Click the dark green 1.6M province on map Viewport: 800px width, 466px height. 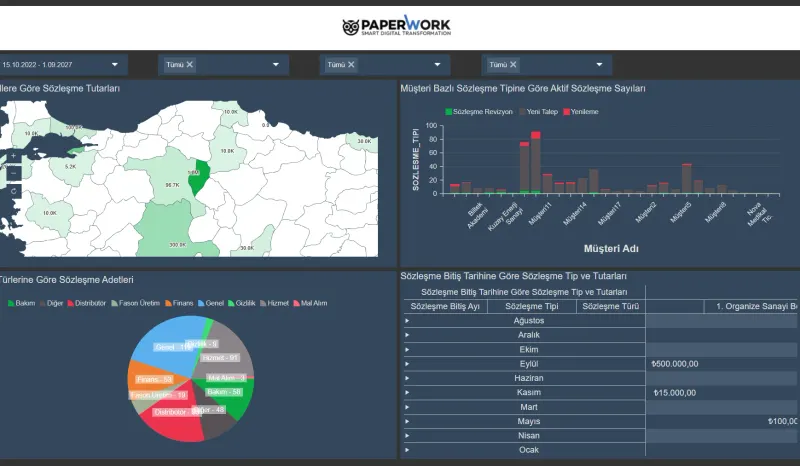tap(198, 178)
